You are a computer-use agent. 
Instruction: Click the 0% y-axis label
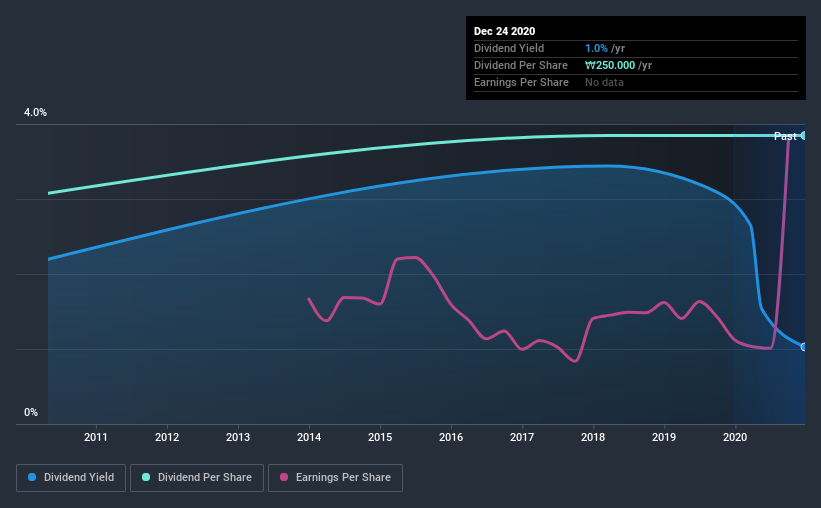31,413
